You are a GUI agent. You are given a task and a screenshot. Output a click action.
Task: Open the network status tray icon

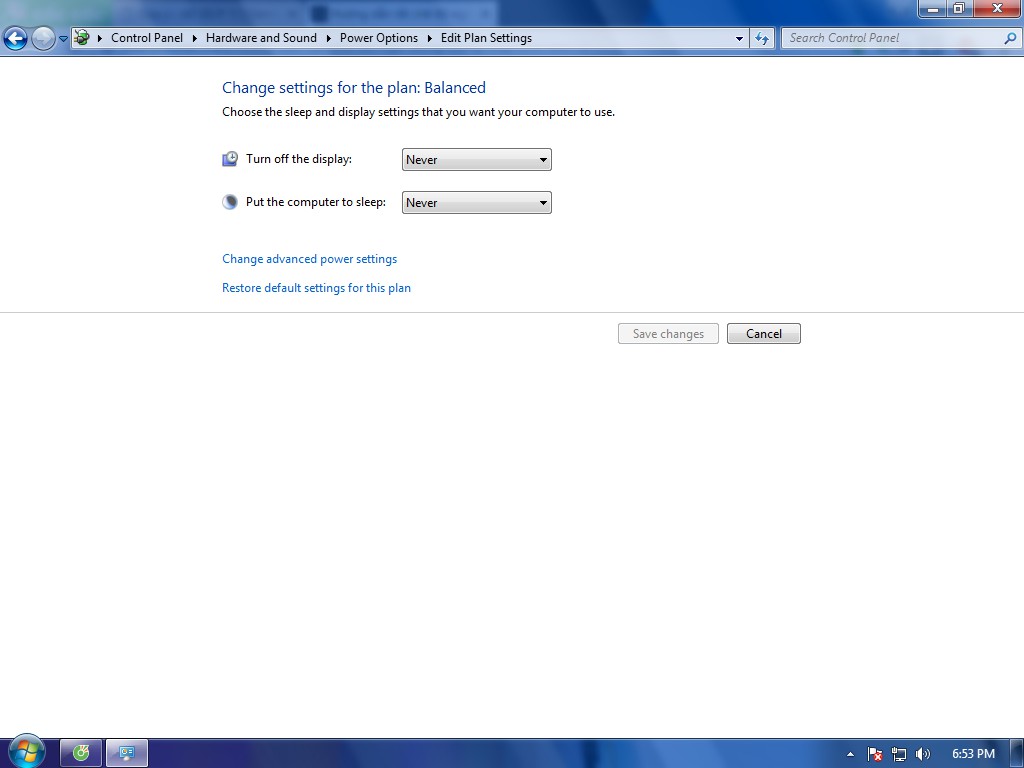pos(899,754)
